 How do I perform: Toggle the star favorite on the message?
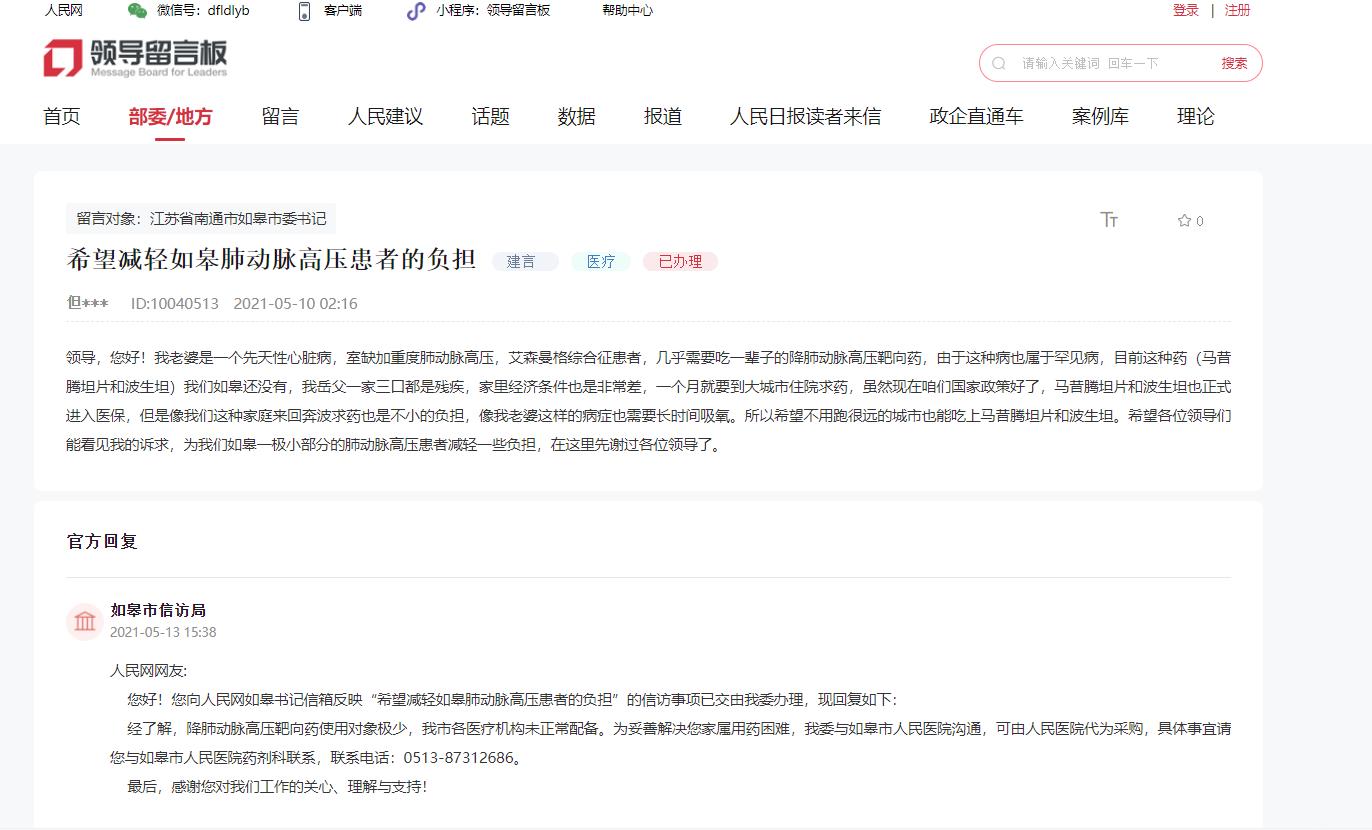click(x=1183, y=221)
